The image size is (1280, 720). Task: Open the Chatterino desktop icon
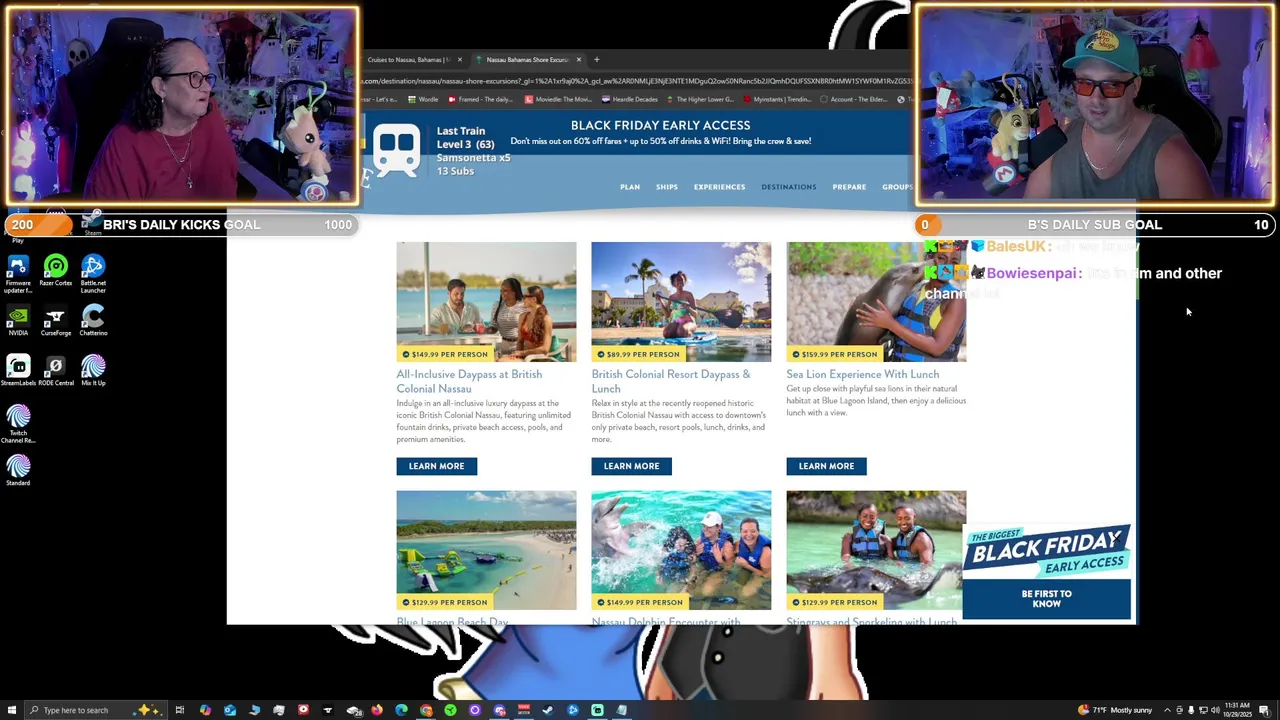[93, 320]
